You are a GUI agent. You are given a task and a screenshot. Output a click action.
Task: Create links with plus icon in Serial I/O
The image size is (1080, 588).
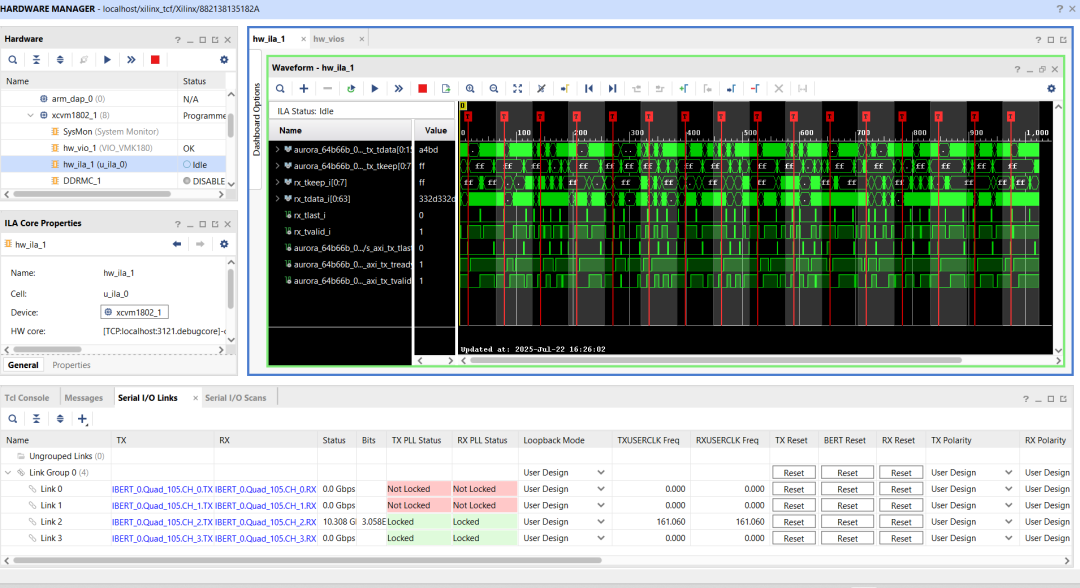click(x=83, y=420)
